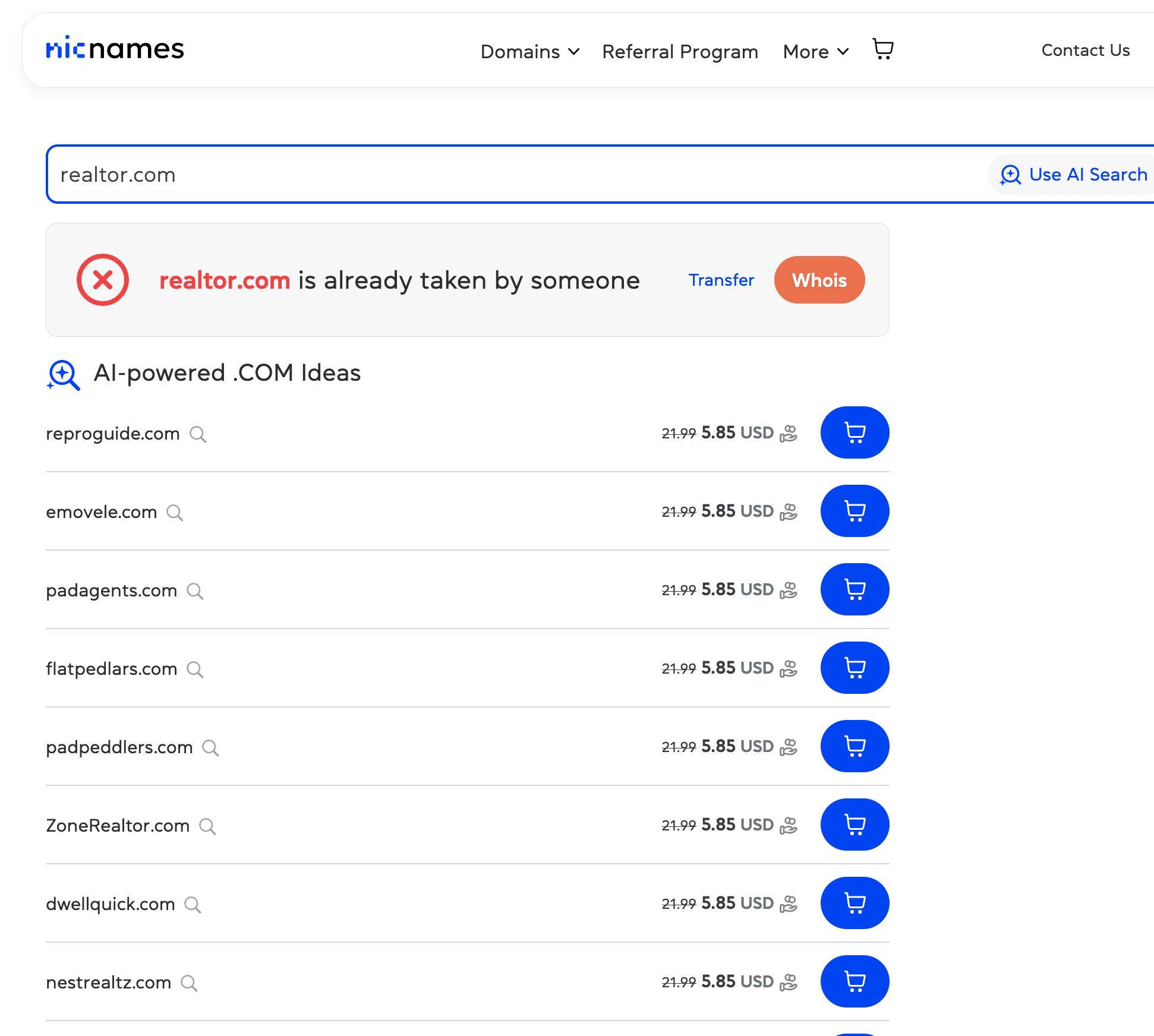Viewport: 1154px width, 1036px height.
Task: Add ZoneRealtor.com to cart
Action: (x=855, y=825)
